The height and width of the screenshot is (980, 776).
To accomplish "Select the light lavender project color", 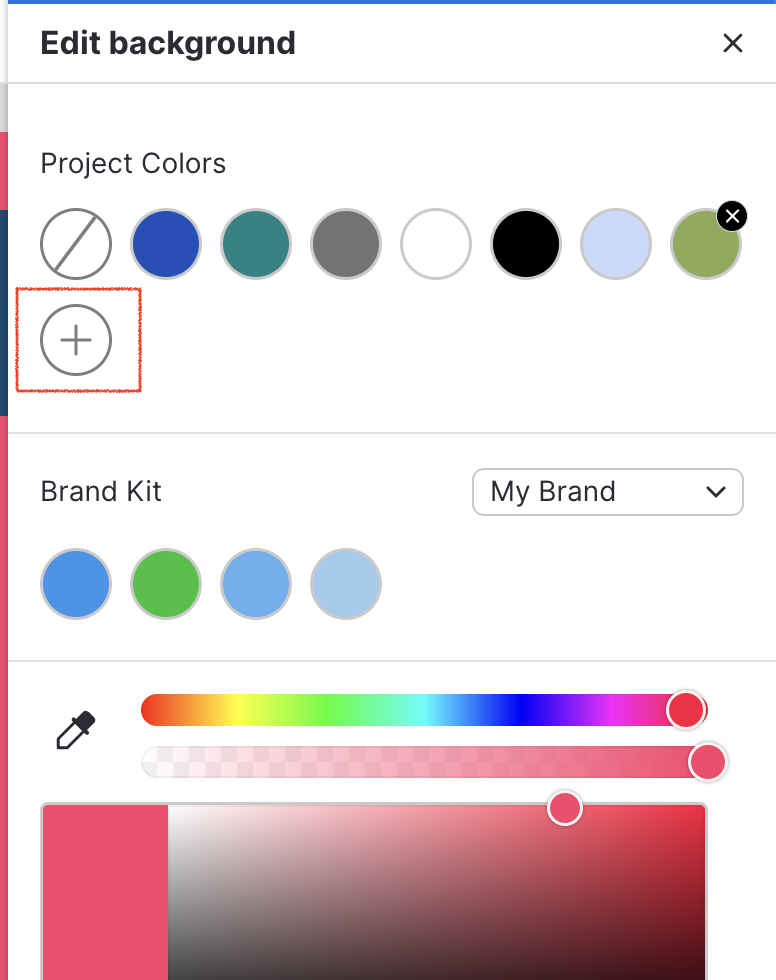I will click(616, 244).
